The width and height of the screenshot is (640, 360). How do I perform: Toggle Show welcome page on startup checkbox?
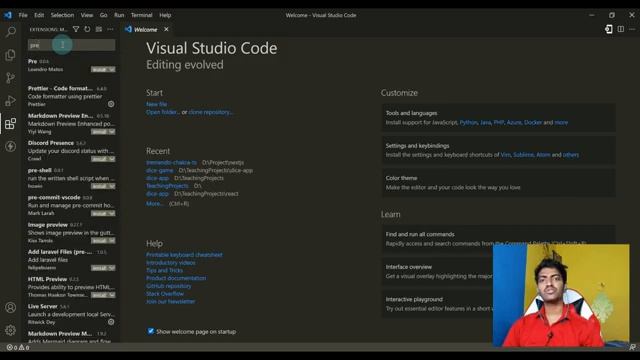point(151,331)
